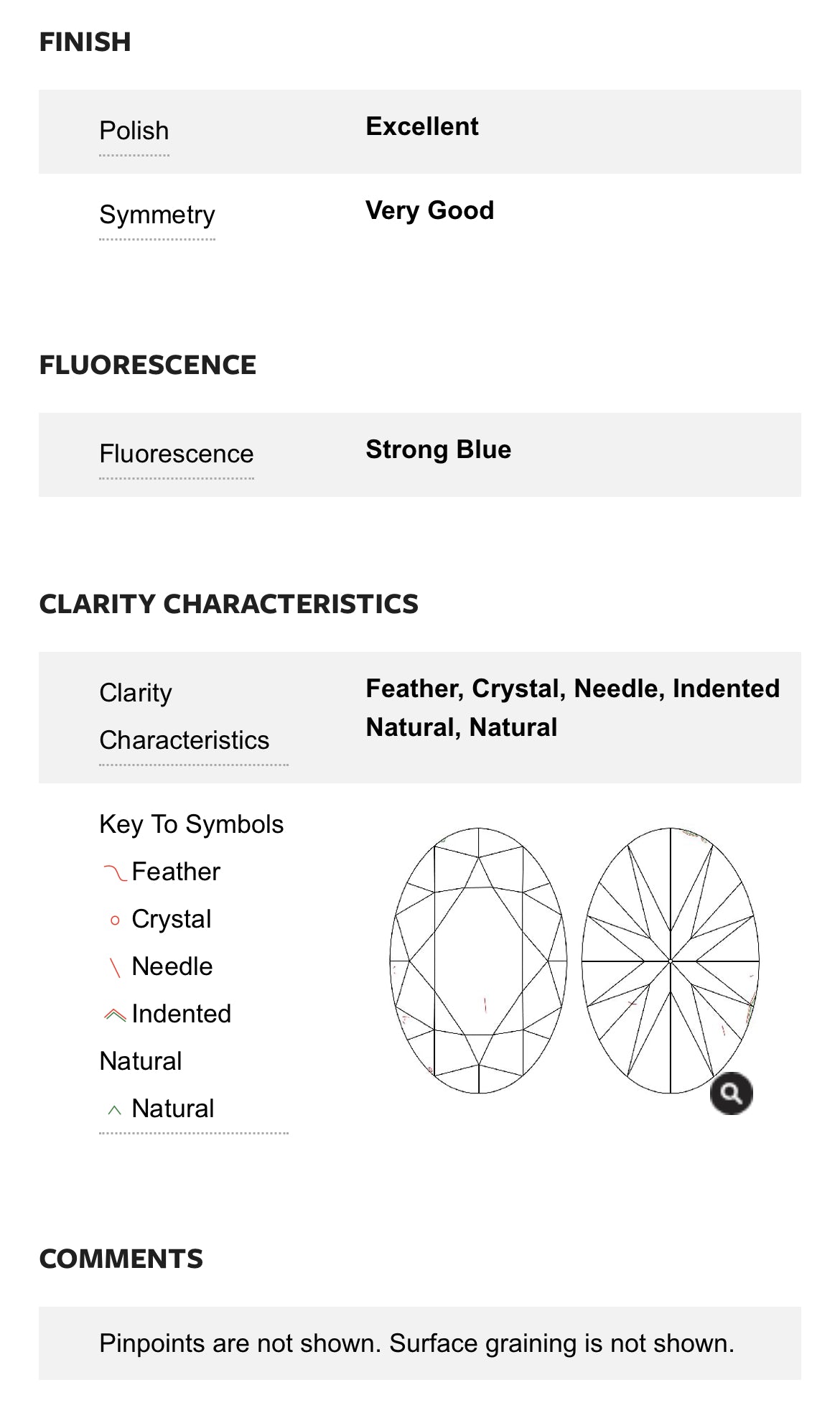840x1418 pixels.
Task: Click the Excellent polish rating value
Action: pos(422,126)
